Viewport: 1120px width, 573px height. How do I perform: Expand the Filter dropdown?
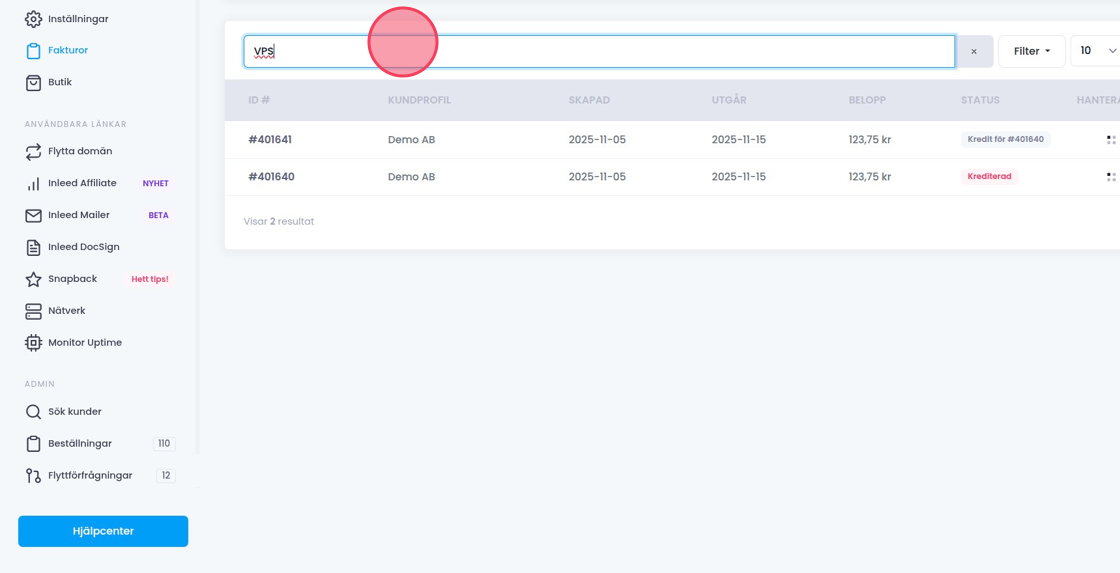pyautogui.click(x=1031, y=51)
